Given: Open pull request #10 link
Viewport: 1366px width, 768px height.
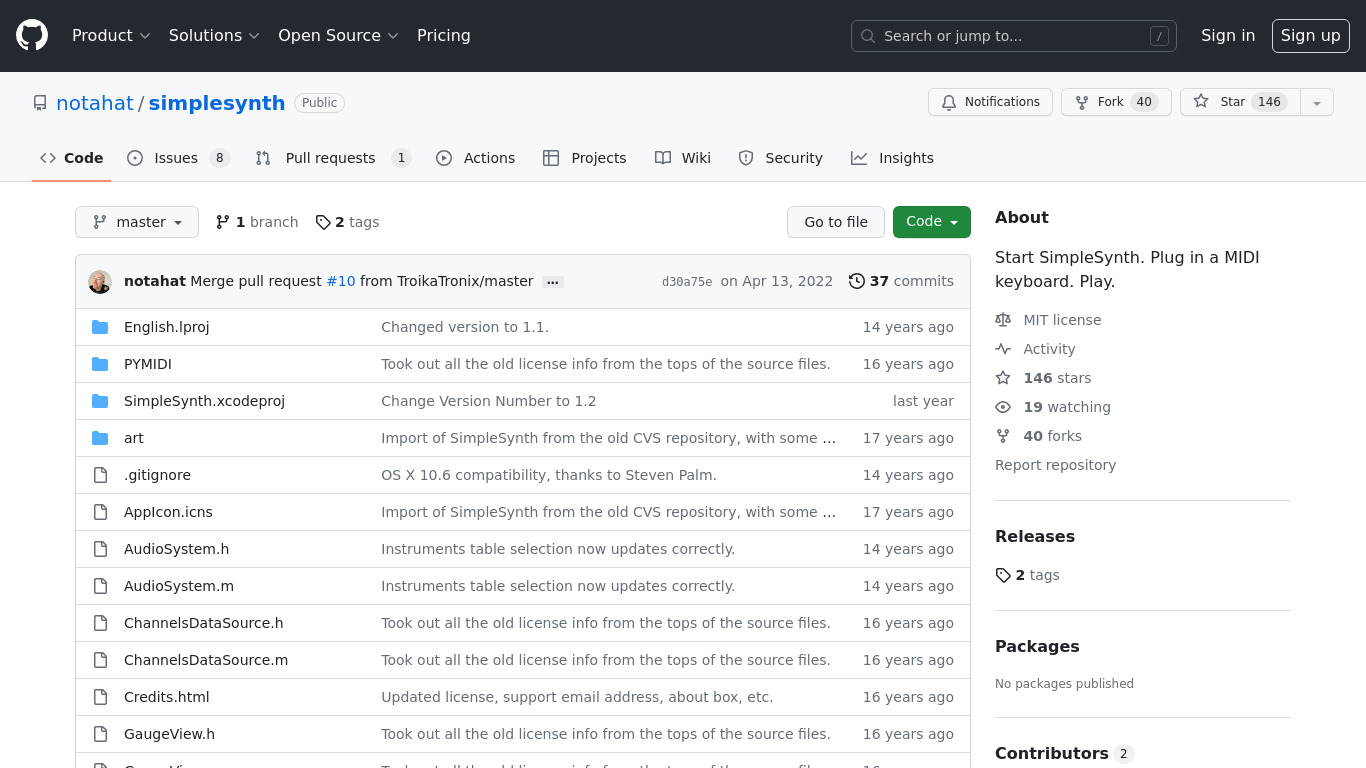Looking at the screenshot, I should click(341, 281).
